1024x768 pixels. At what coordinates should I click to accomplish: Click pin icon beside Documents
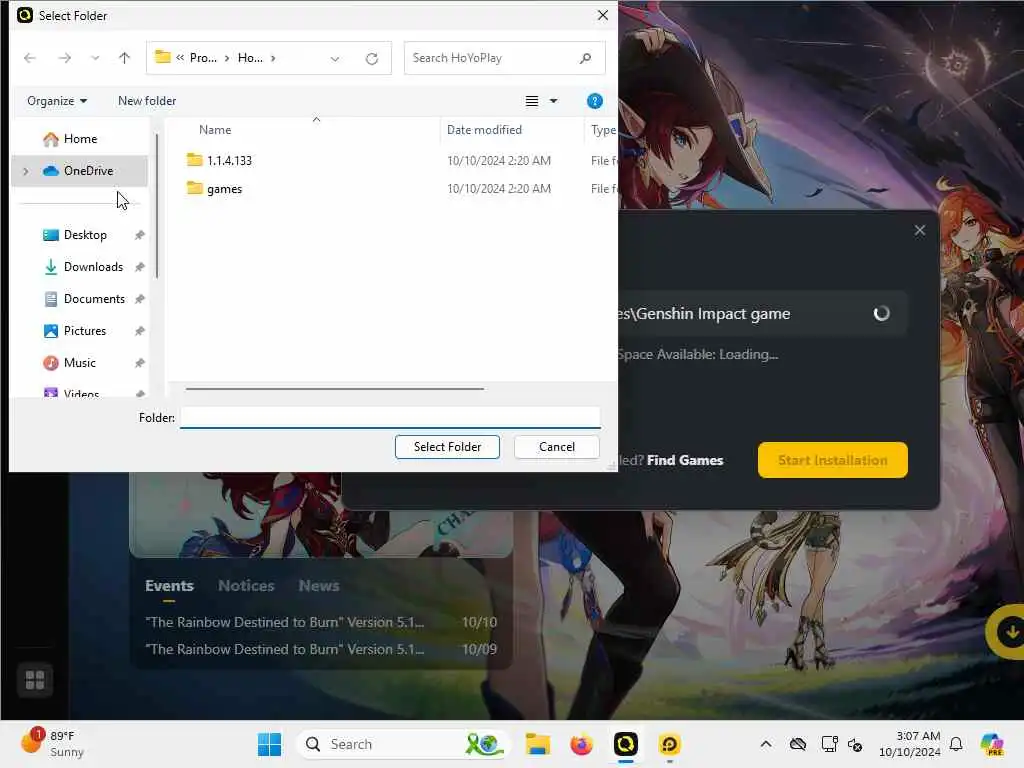139,299
